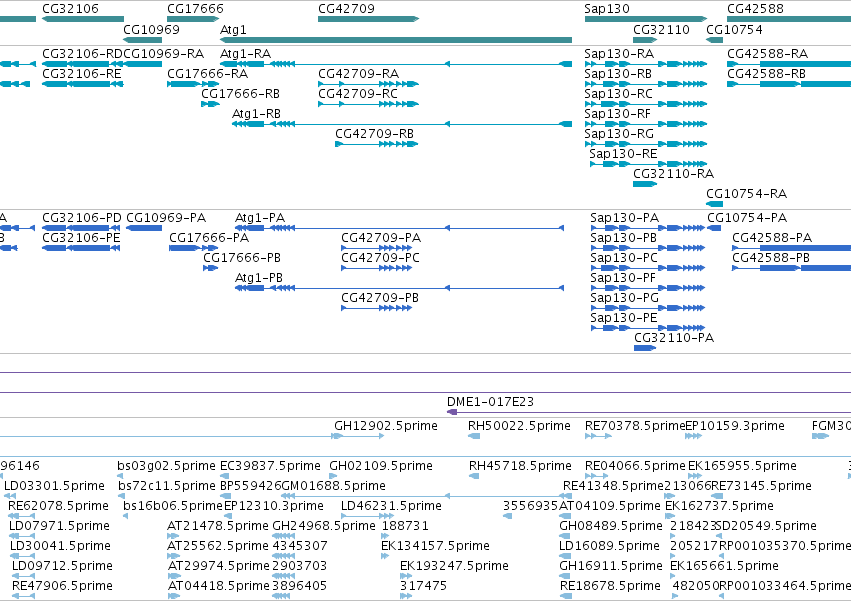Select the CG10969 gene bar
The width and height of the screenshot is (851, 601).
[143, 40]
